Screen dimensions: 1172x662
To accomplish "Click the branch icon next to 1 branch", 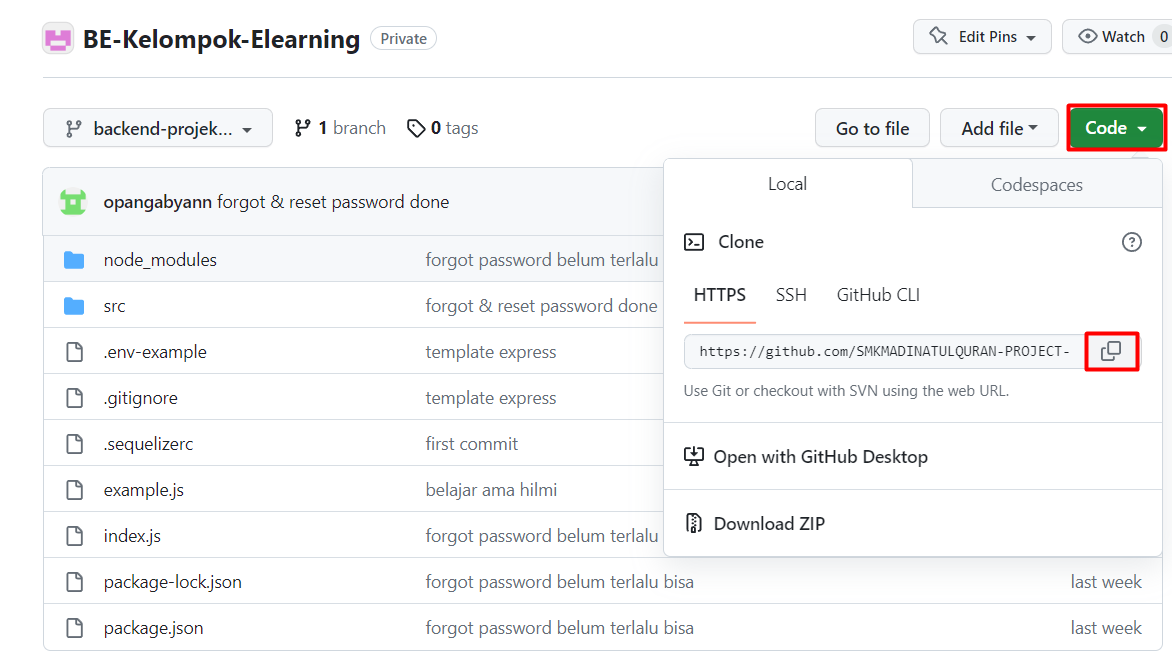I will point(302,129).
